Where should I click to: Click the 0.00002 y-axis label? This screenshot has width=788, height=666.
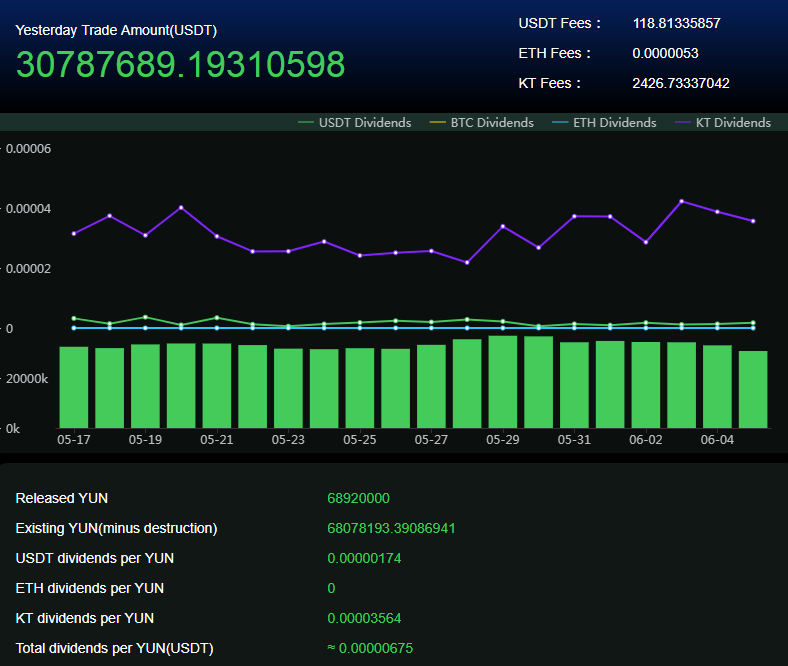point(28,268)
